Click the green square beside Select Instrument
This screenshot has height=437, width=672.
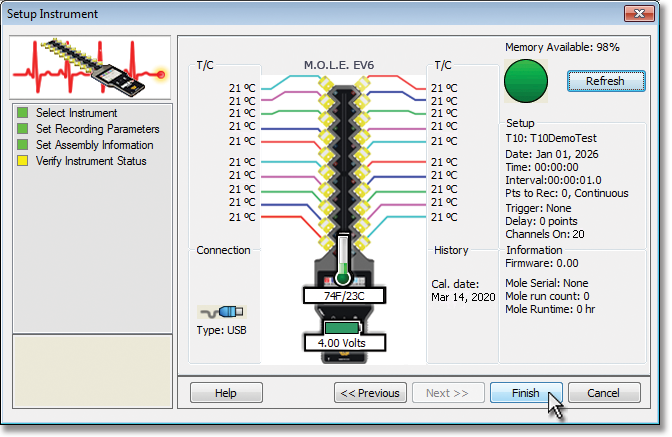pos(22,113)
